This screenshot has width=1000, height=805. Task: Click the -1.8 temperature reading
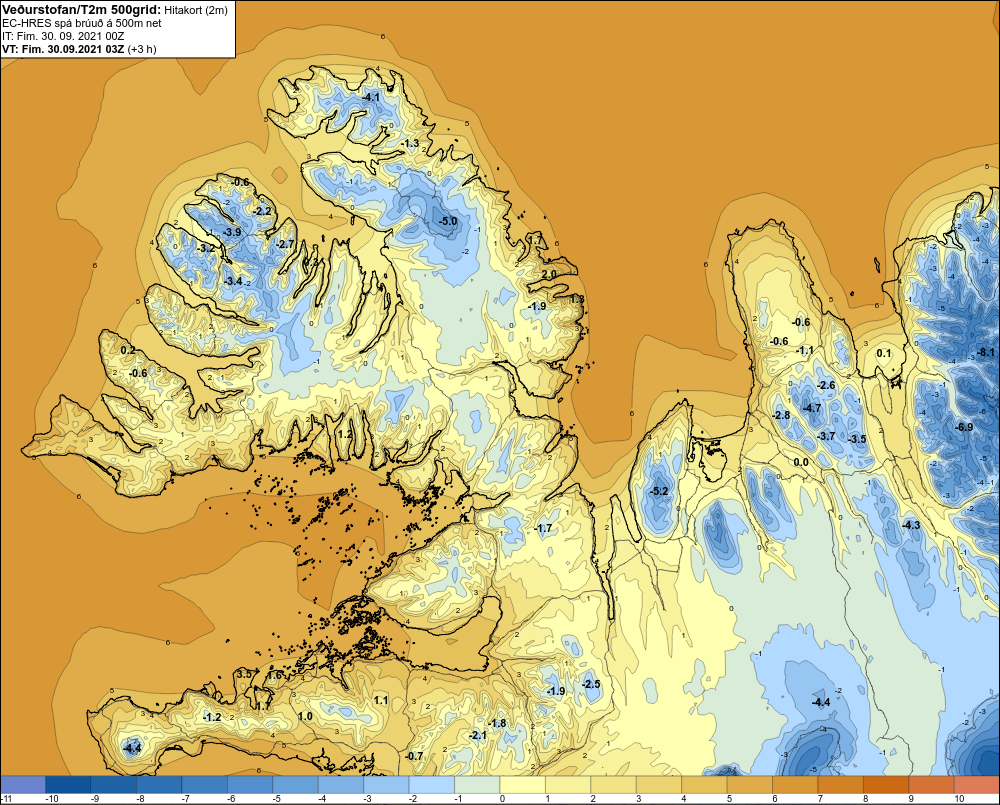point(497,723)
